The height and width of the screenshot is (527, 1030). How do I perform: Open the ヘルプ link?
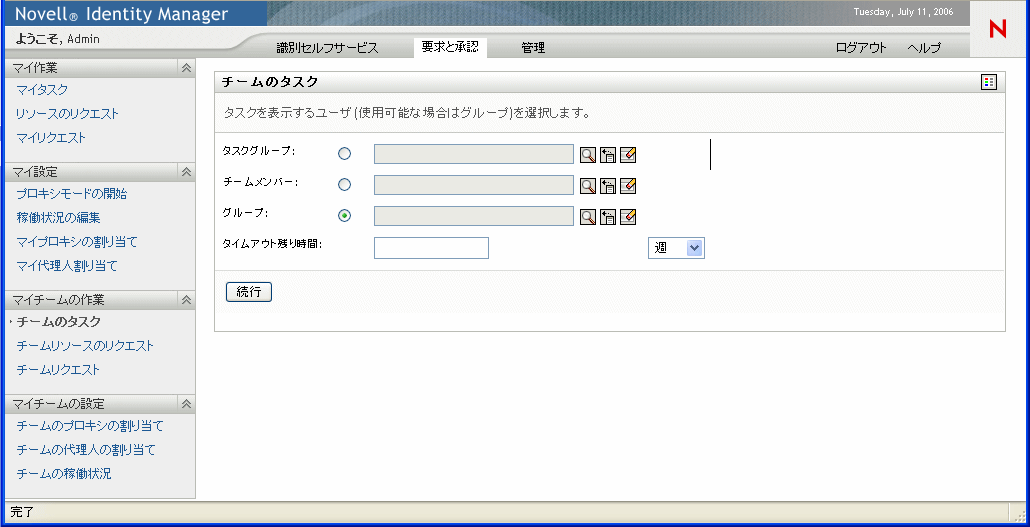click(x=924, y=48)
